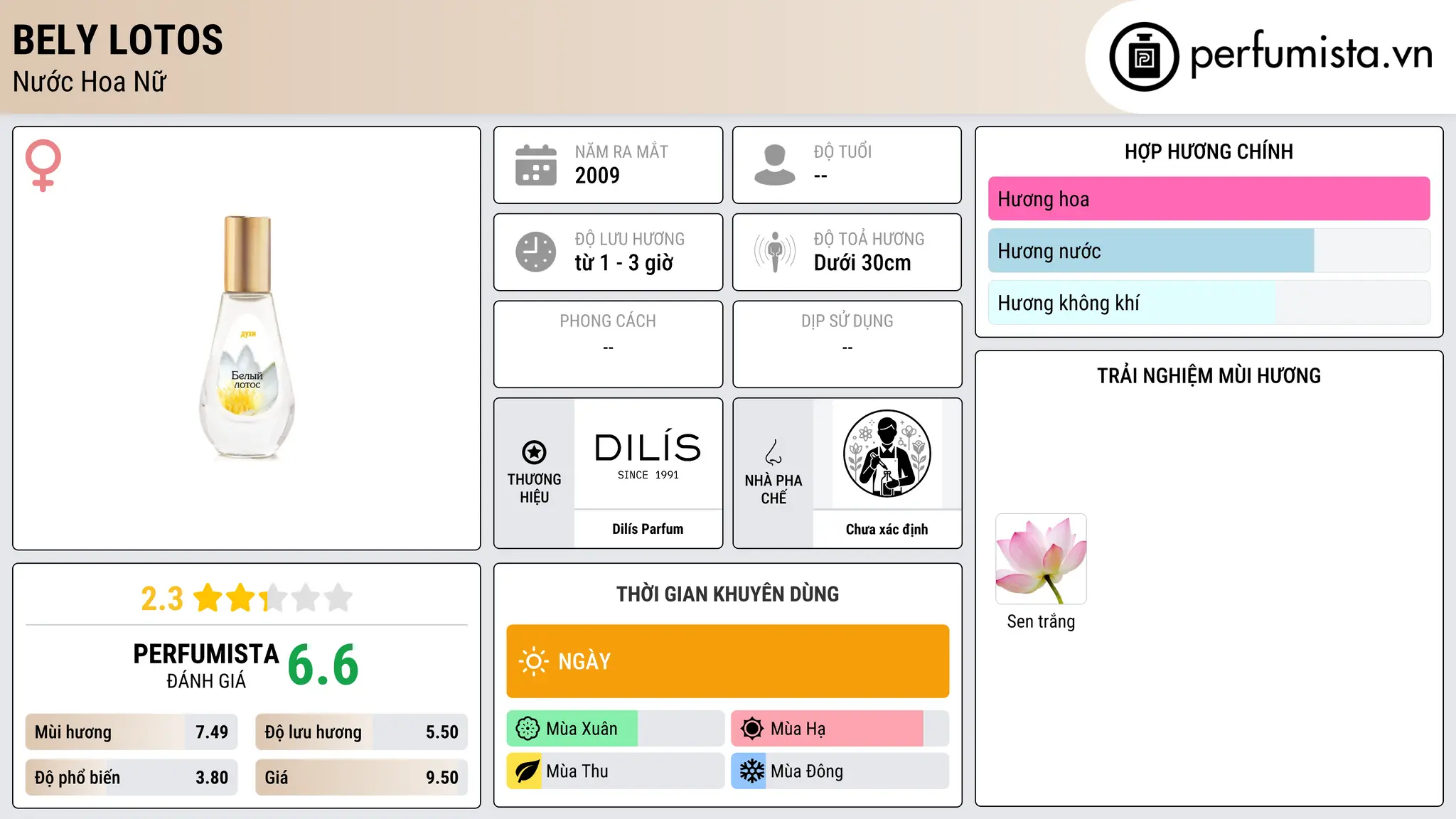Click the Mùi hương 7.49 score bar
This screenshot has height=819, width=1456.
pyautogui.click(x=132, y=732)
